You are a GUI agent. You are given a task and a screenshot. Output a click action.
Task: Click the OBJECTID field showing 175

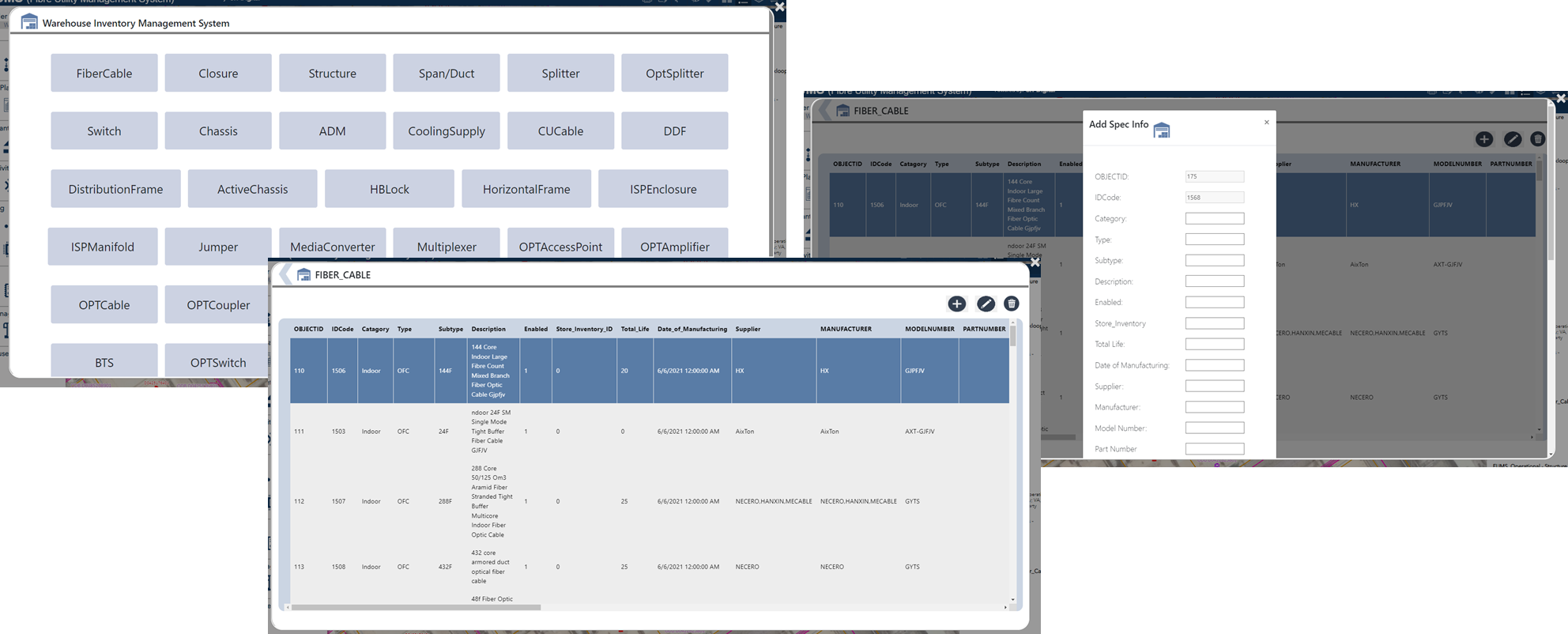pyautogui.click(x=1215, y=176)
